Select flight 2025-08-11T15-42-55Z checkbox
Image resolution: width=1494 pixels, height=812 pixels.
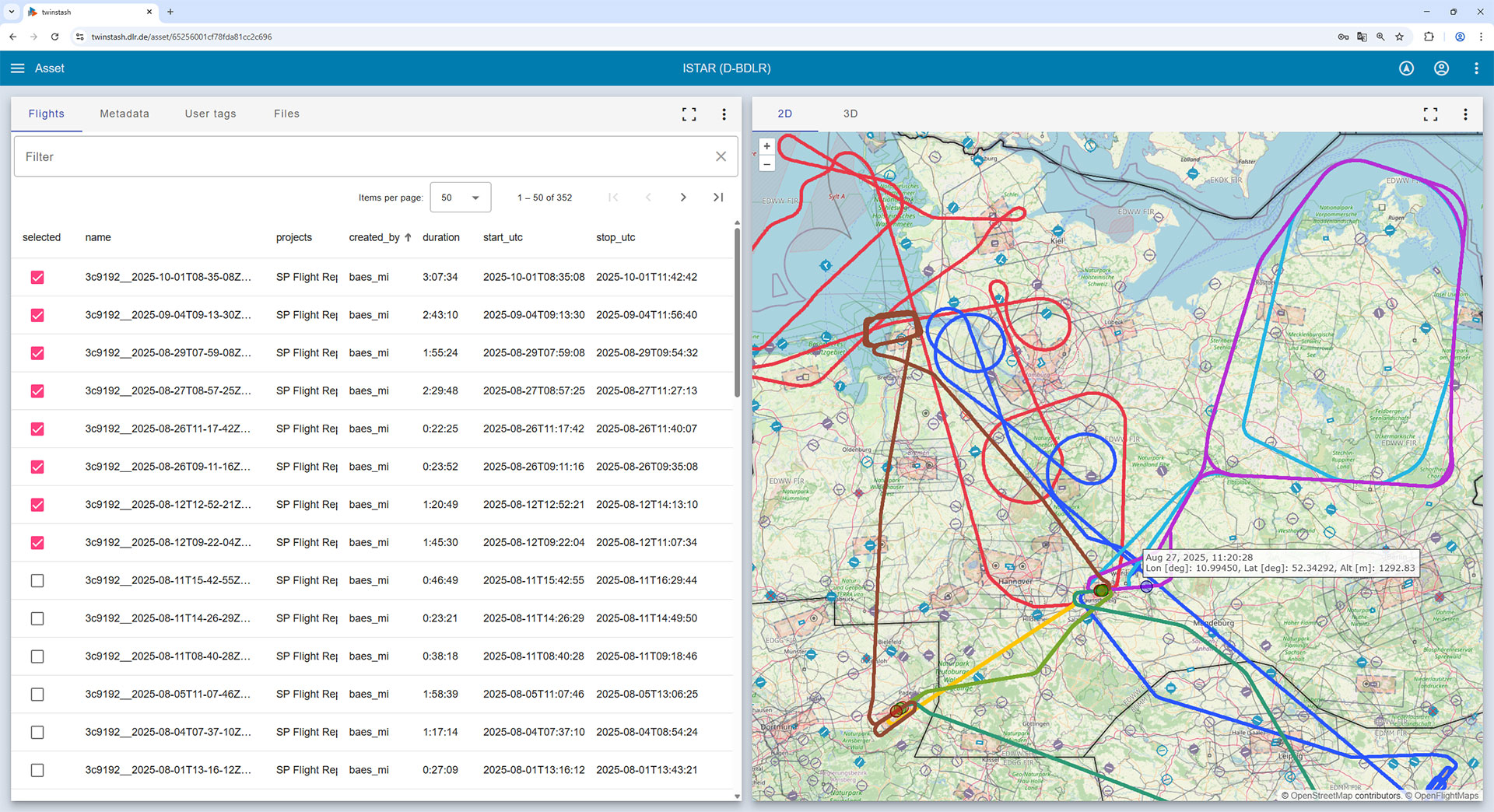tap(37, 581)
